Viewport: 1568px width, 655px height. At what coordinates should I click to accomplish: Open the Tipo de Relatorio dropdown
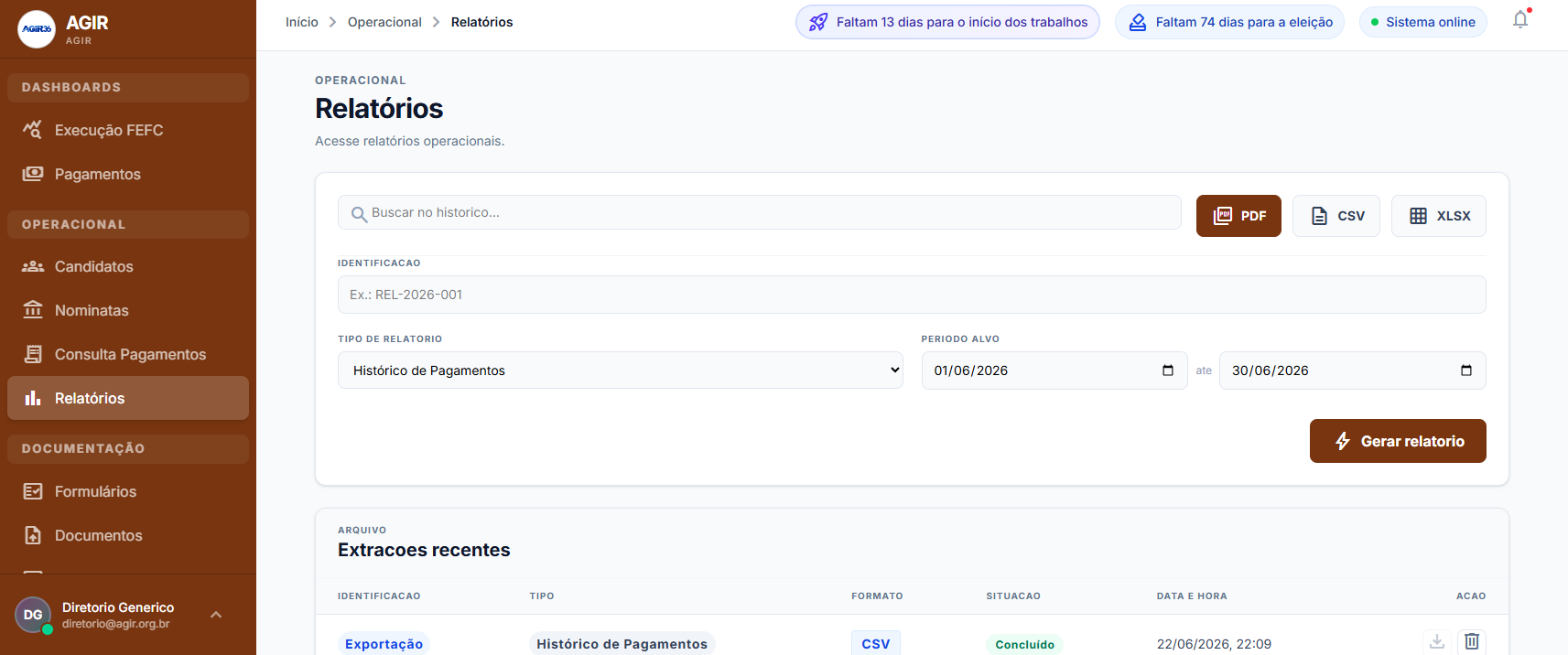click(x=621, y=370)
